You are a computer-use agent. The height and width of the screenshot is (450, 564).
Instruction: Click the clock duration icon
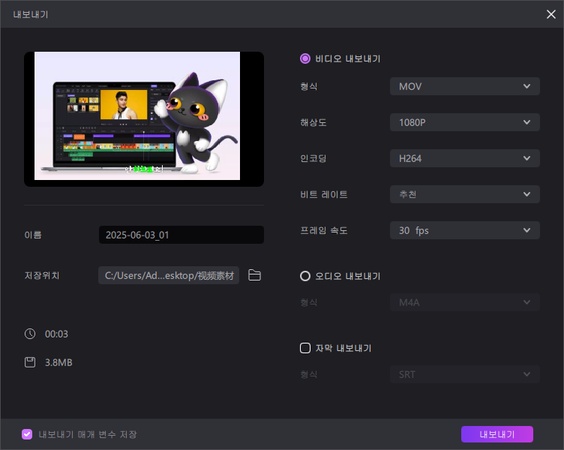[30, 334]
